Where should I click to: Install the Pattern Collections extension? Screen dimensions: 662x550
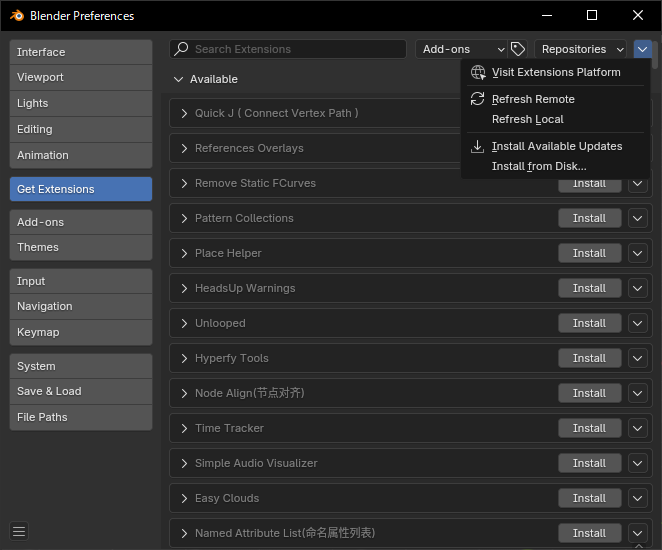[589, 218]
